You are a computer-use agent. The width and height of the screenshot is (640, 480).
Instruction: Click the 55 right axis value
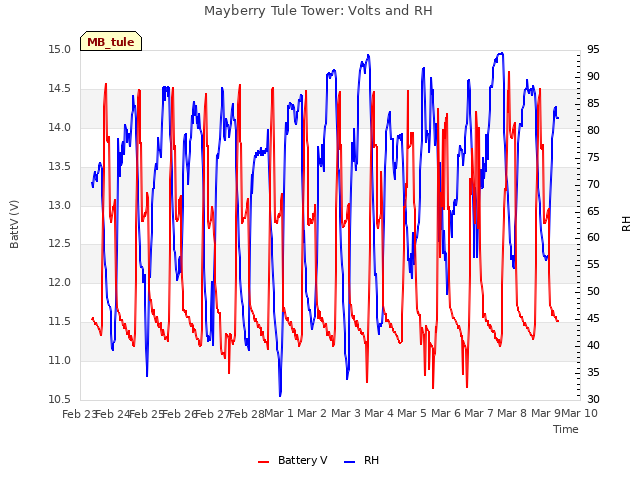tap(593, 264)
